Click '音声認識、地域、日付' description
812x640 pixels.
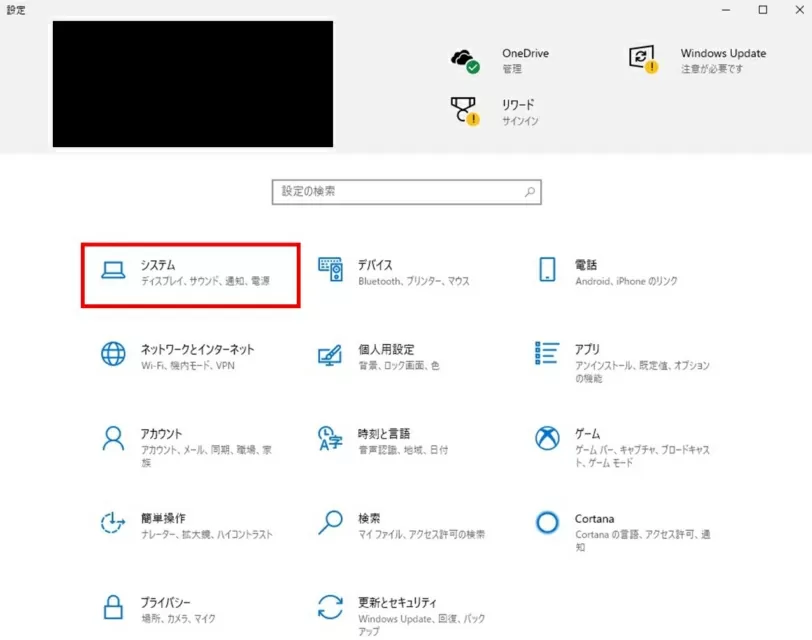[403, 450]
